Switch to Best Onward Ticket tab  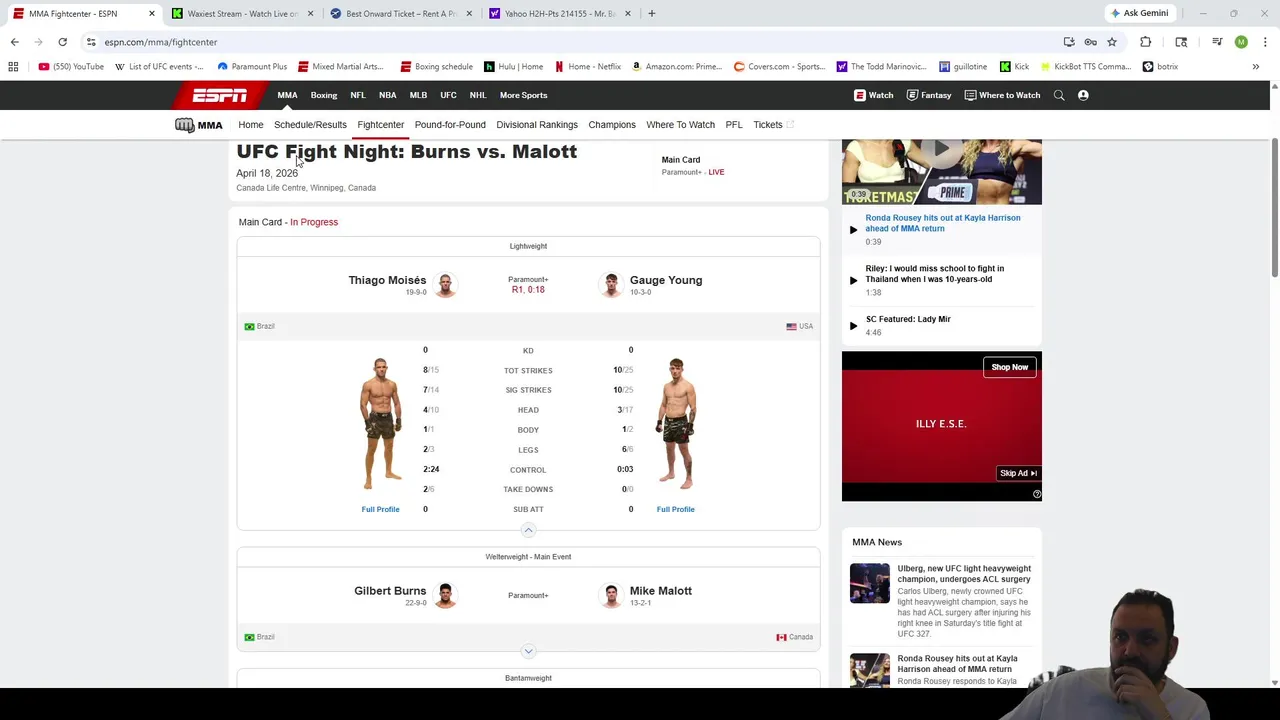pyautogui.click(x=400, y=13)
